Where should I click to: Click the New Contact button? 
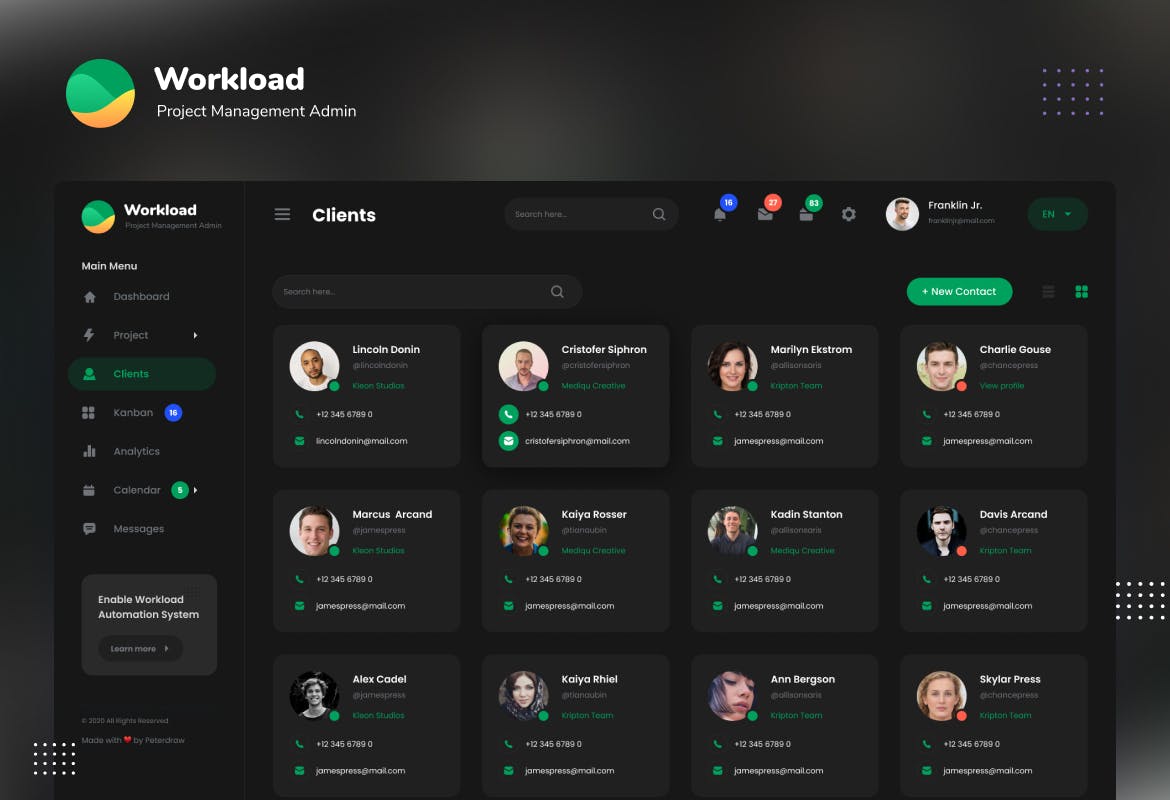tap(960, 292)
